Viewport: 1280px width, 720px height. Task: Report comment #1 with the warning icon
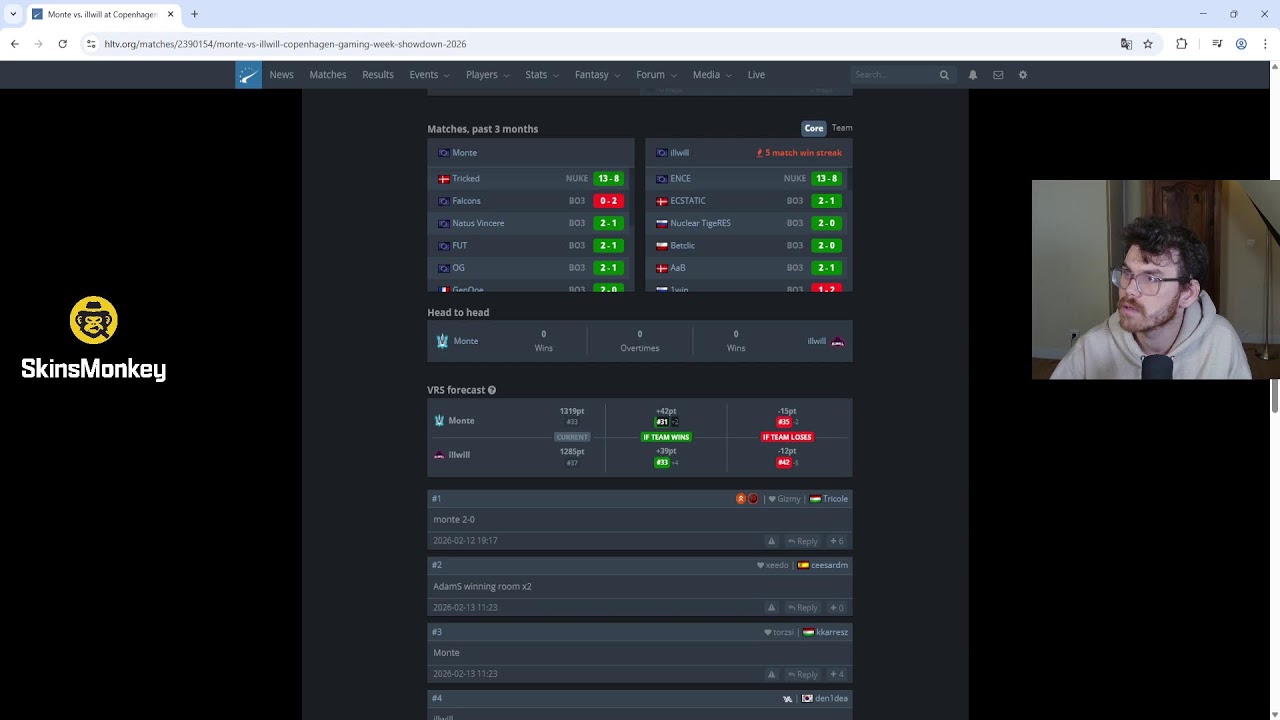click(x=771, y=541)
